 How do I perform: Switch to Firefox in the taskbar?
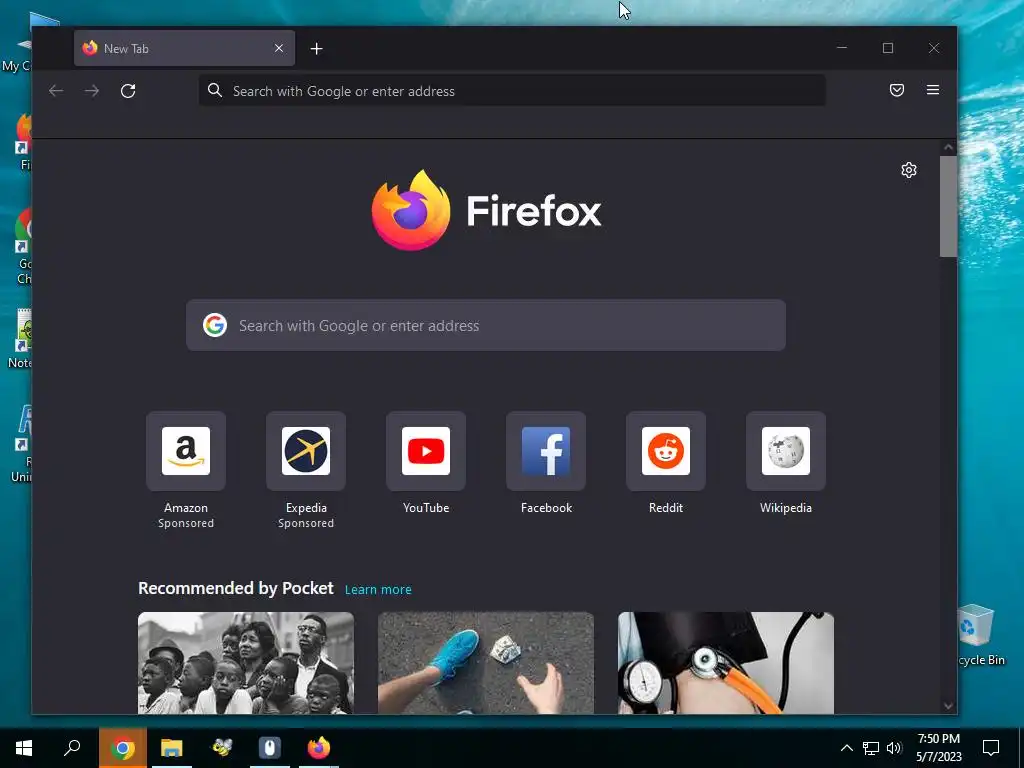(319, 748)
